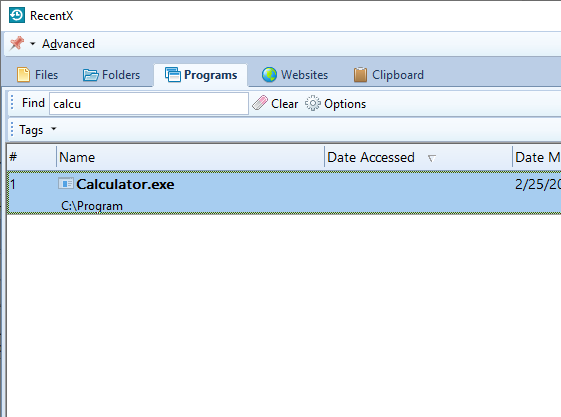Viewport: 561px width, 417px height.
Task: Open the Websites tab
Action: tap(295, 75)
